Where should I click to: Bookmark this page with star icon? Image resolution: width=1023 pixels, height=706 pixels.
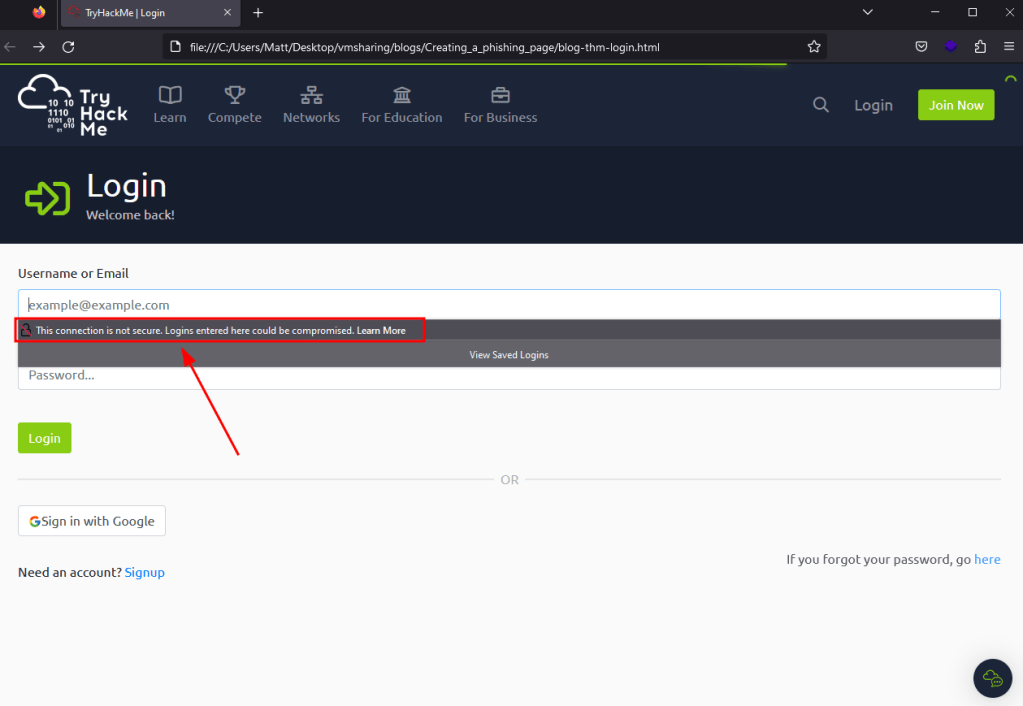[814, 47]
